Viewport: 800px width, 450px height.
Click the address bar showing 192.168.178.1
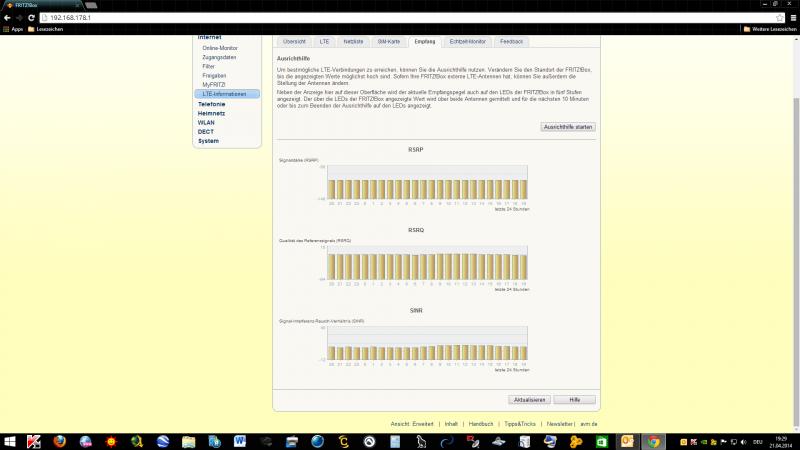[x=408, y=18]
